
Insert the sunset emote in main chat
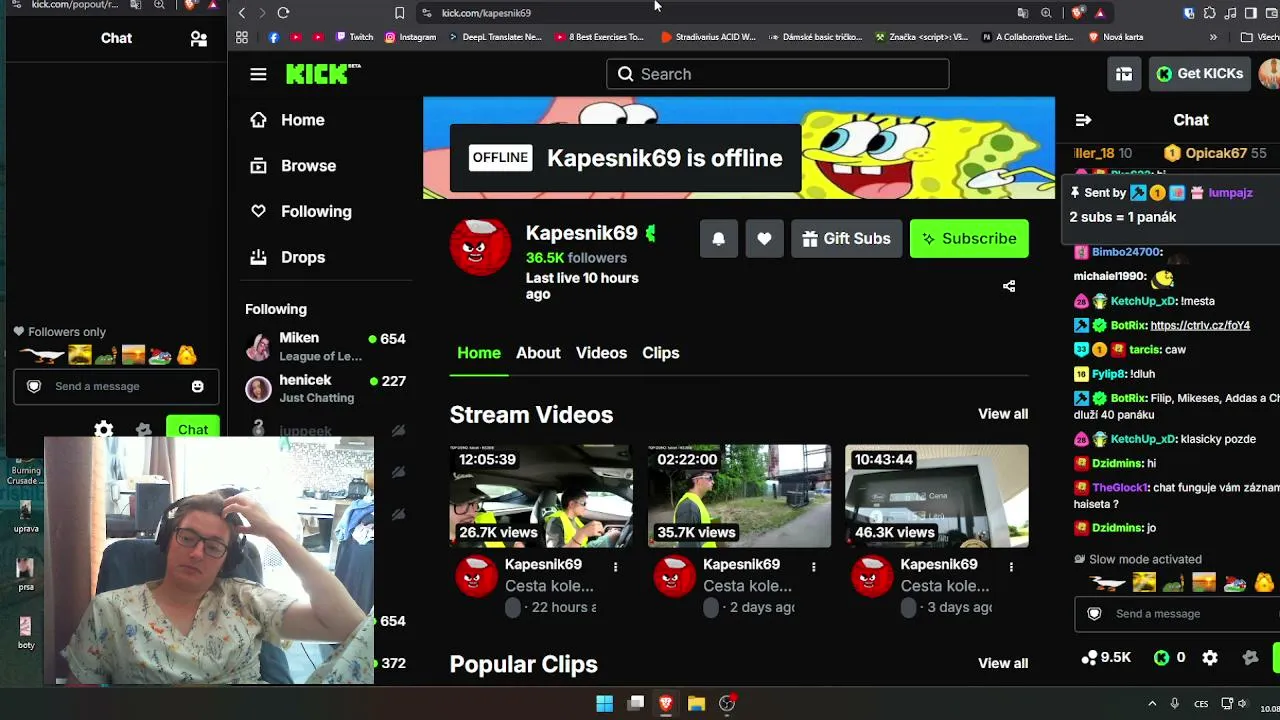(1204, 582)
